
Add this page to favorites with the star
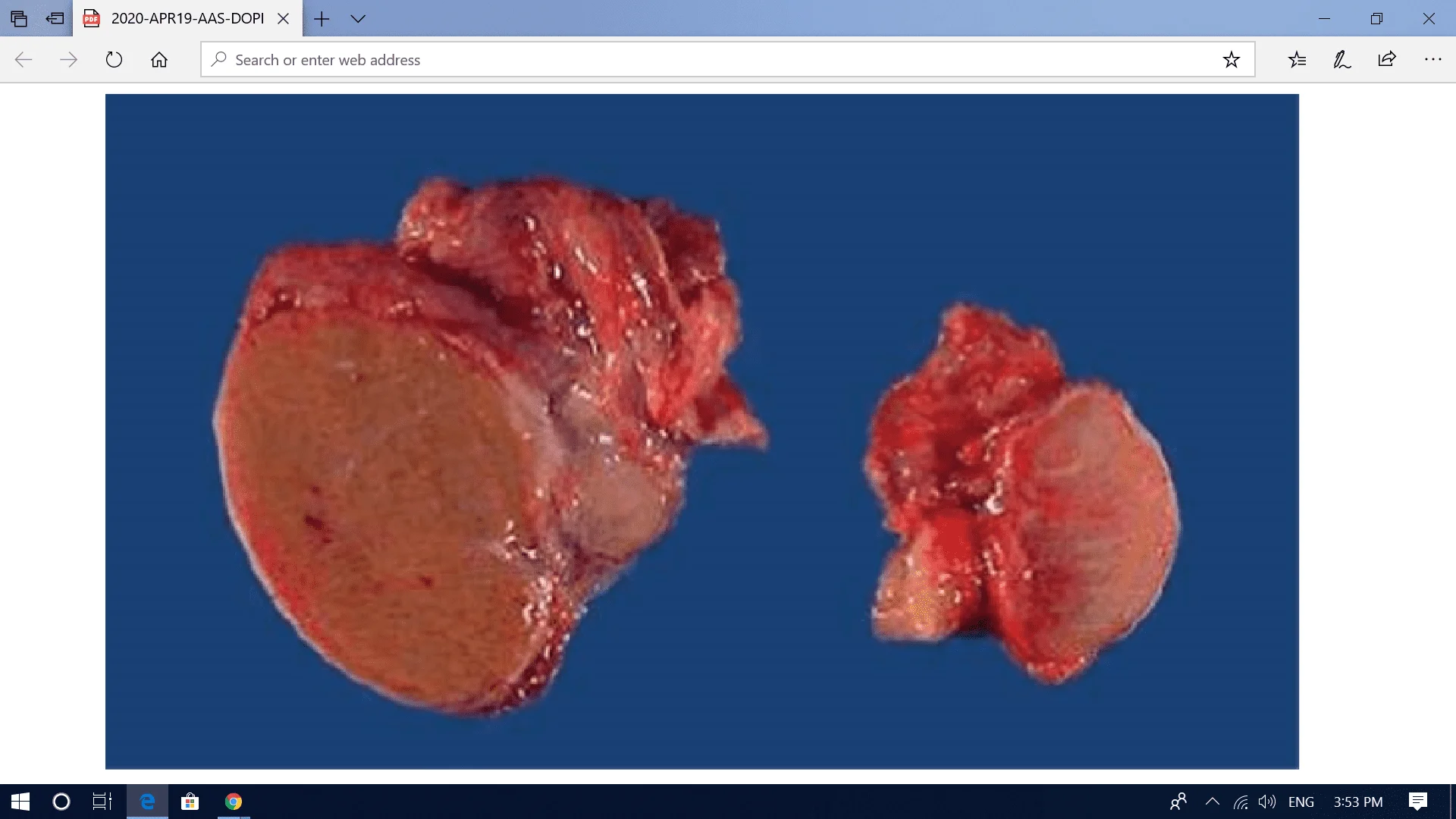tap(1232, 60)
